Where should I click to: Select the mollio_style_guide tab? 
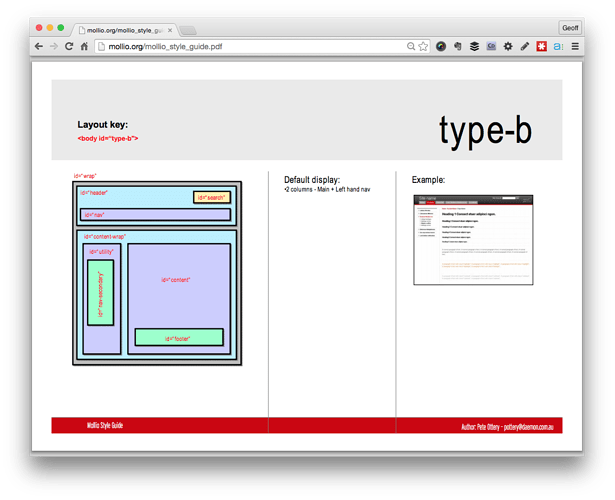point(120,30)
